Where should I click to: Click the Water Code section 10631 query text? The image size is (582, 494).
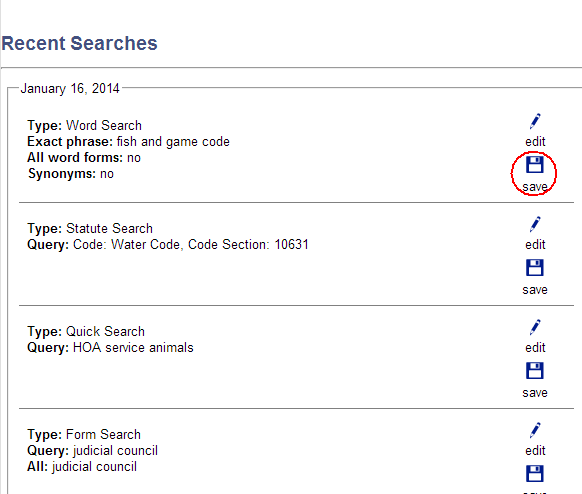191,245
